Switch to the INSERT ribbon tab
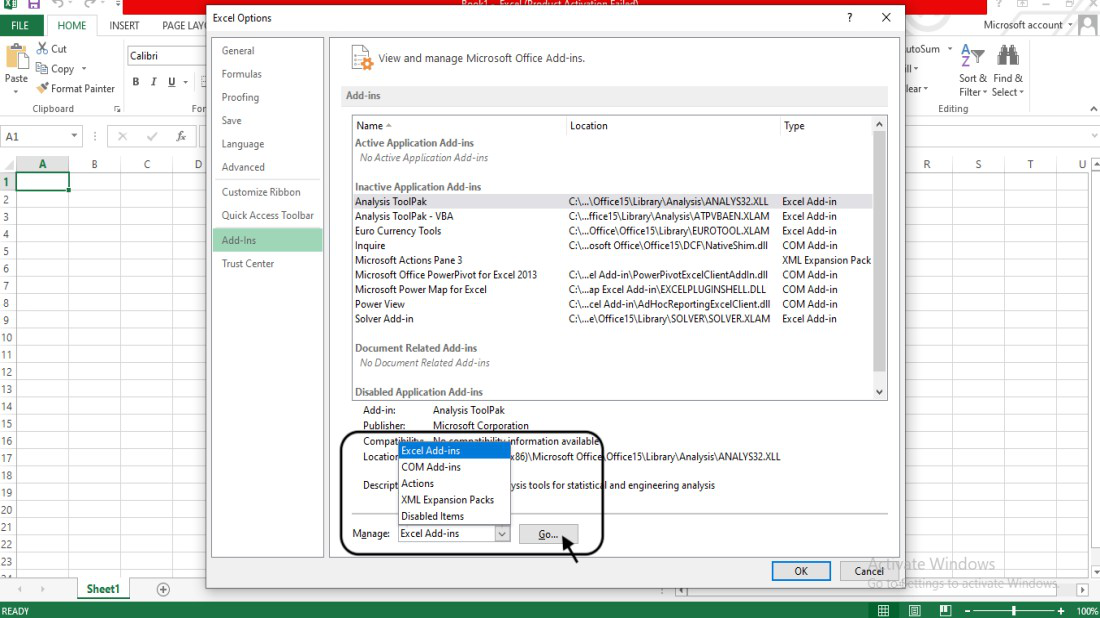 pyautogui.click(x=124, y=25)
